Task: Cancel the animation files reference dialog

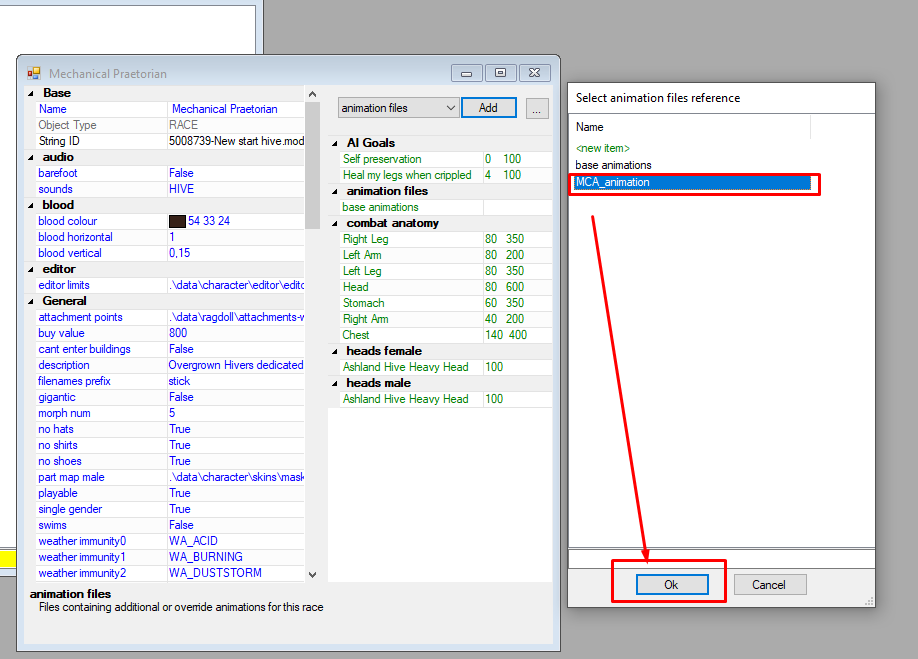Action: tap(769, 585)
